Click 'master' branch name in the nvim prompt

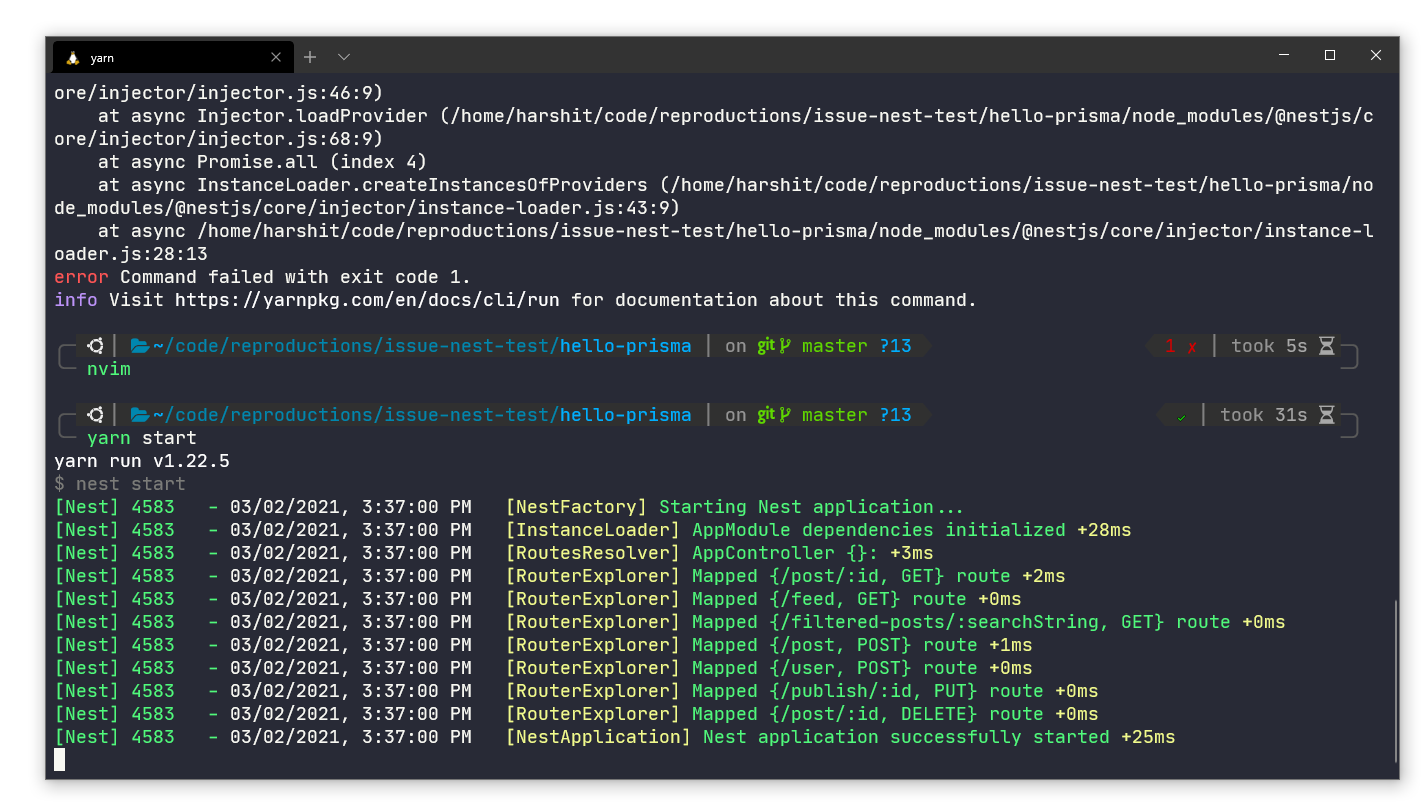tap(835, 346)
